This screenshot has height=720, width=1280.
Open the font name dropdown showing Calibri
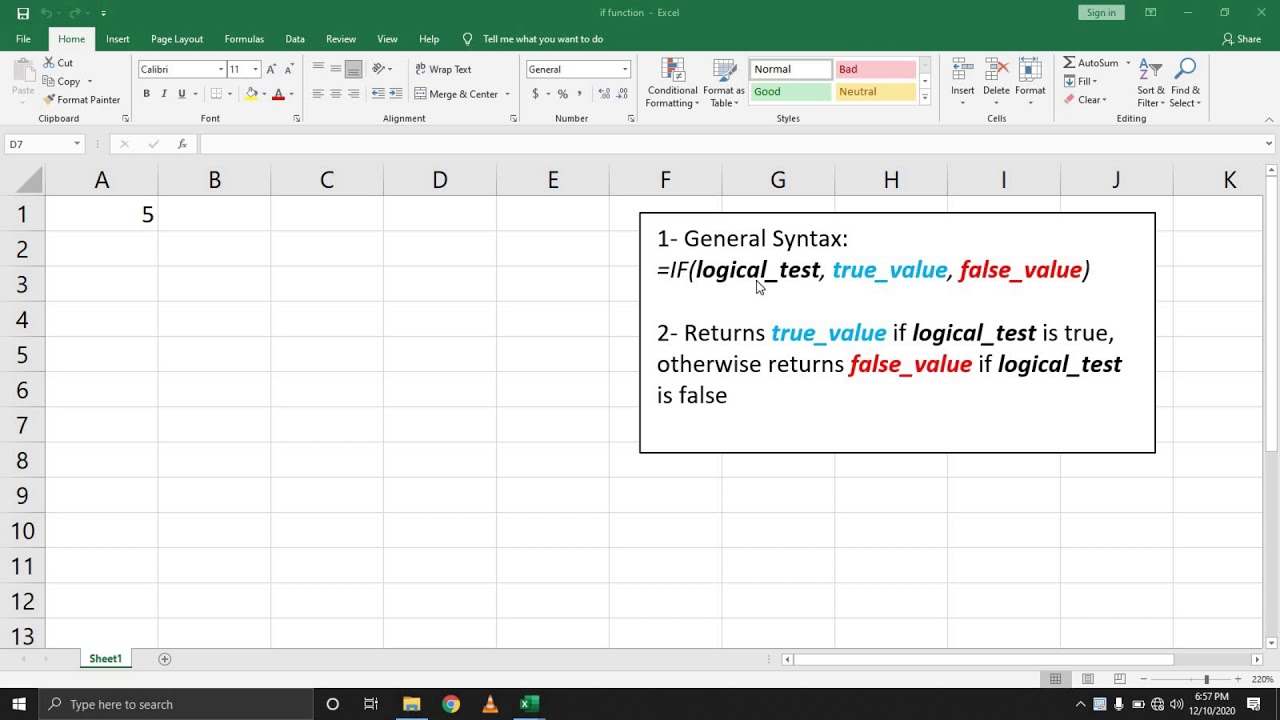221,69
